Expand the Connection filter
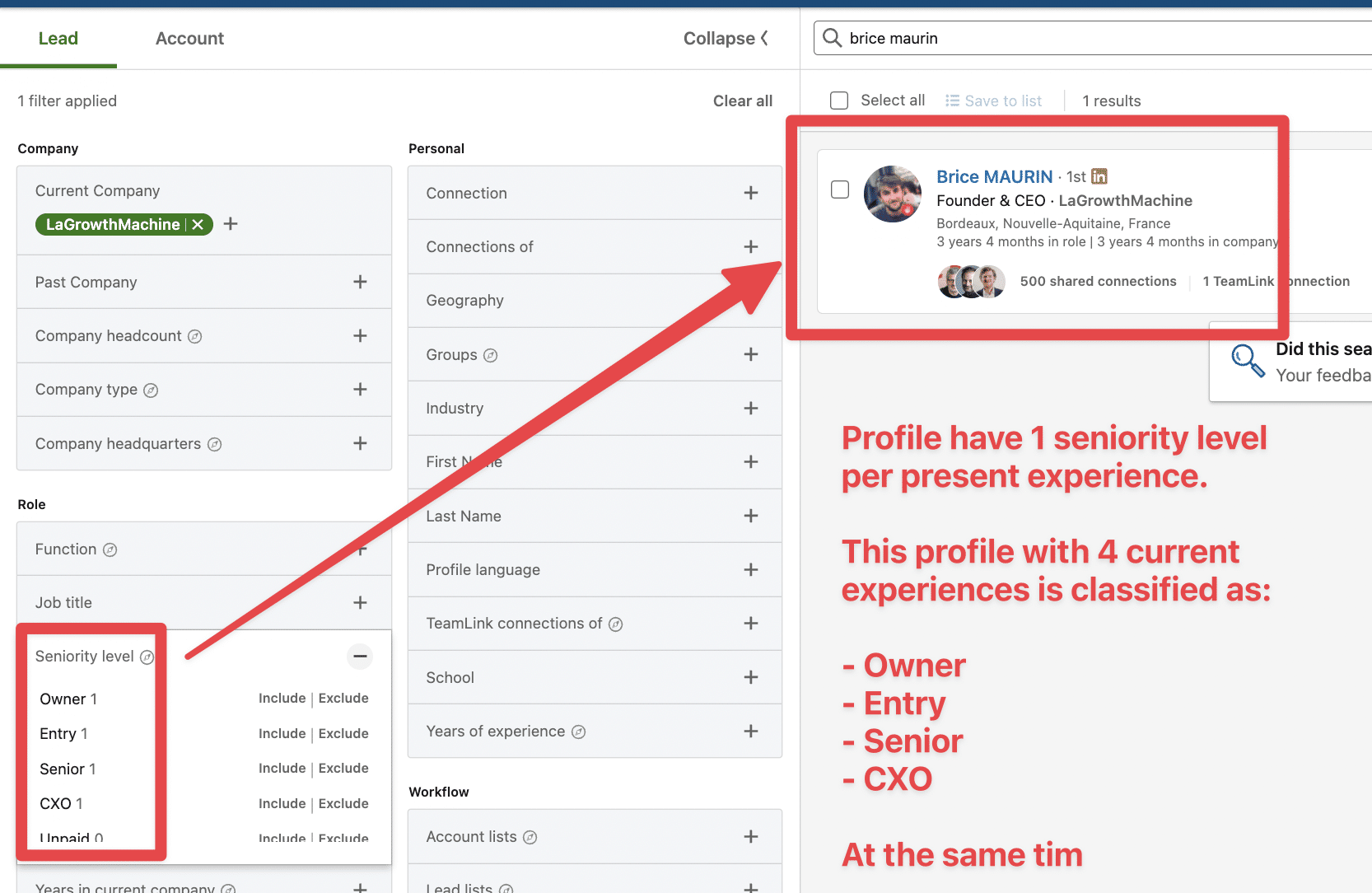The width and height of the screenshot is (1372, 893). [751, 193]
